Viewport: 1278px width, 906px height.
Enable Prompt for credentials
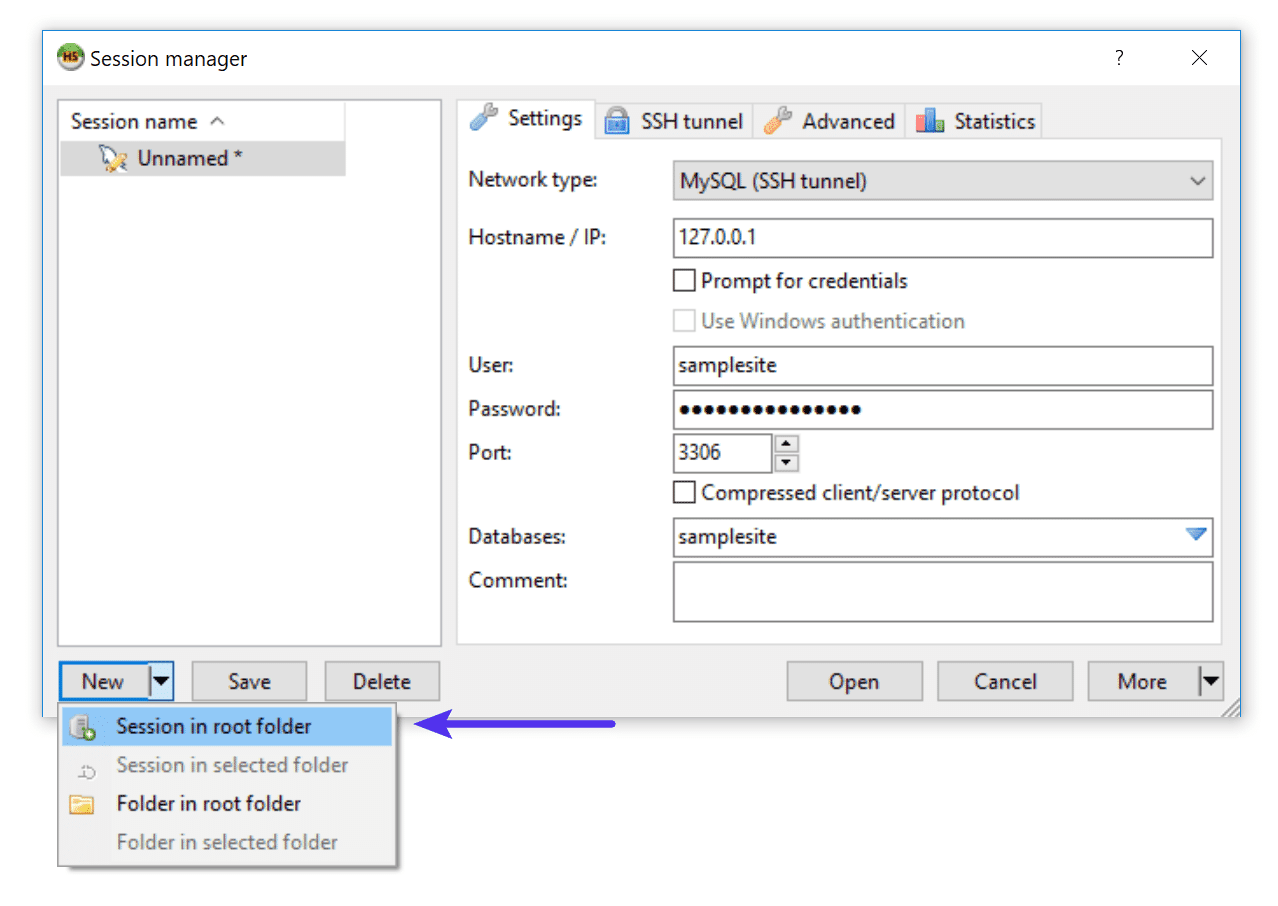[684, 280]
